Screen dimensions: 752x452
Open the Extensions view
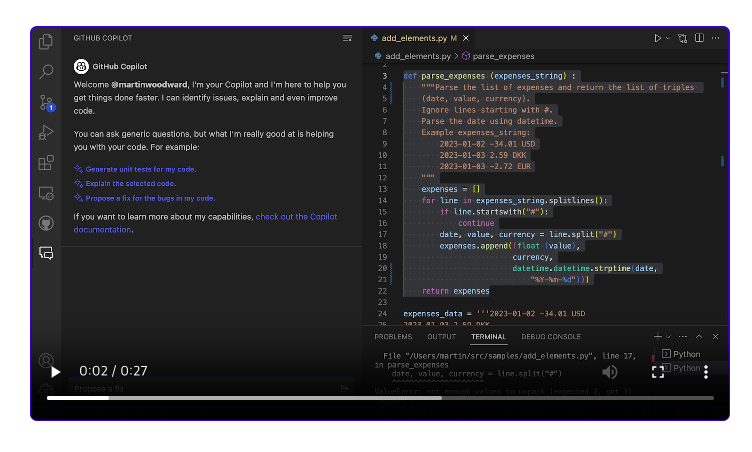46,163
